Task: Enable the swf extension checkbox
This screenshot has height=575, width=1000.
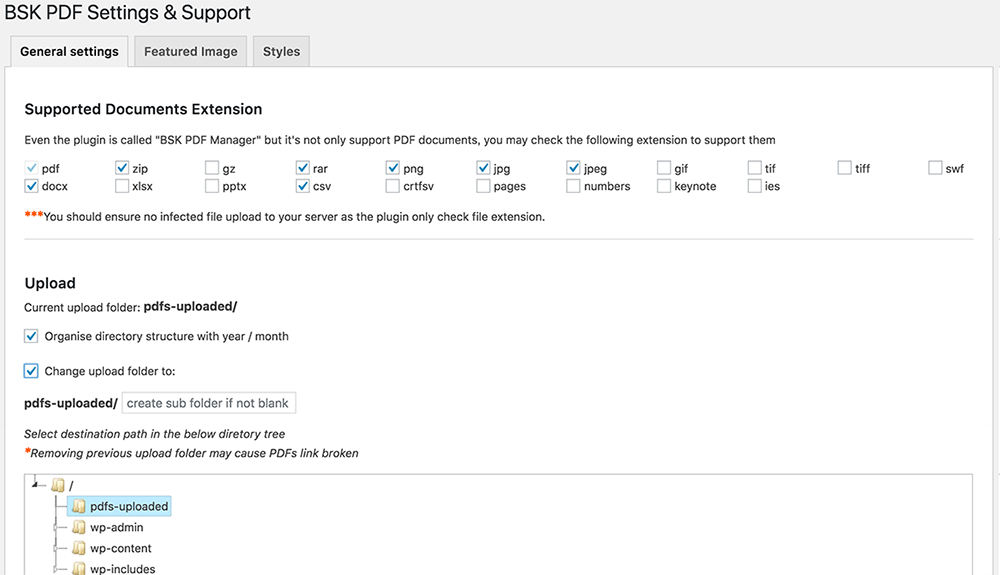Action: [x=935, y=168]
